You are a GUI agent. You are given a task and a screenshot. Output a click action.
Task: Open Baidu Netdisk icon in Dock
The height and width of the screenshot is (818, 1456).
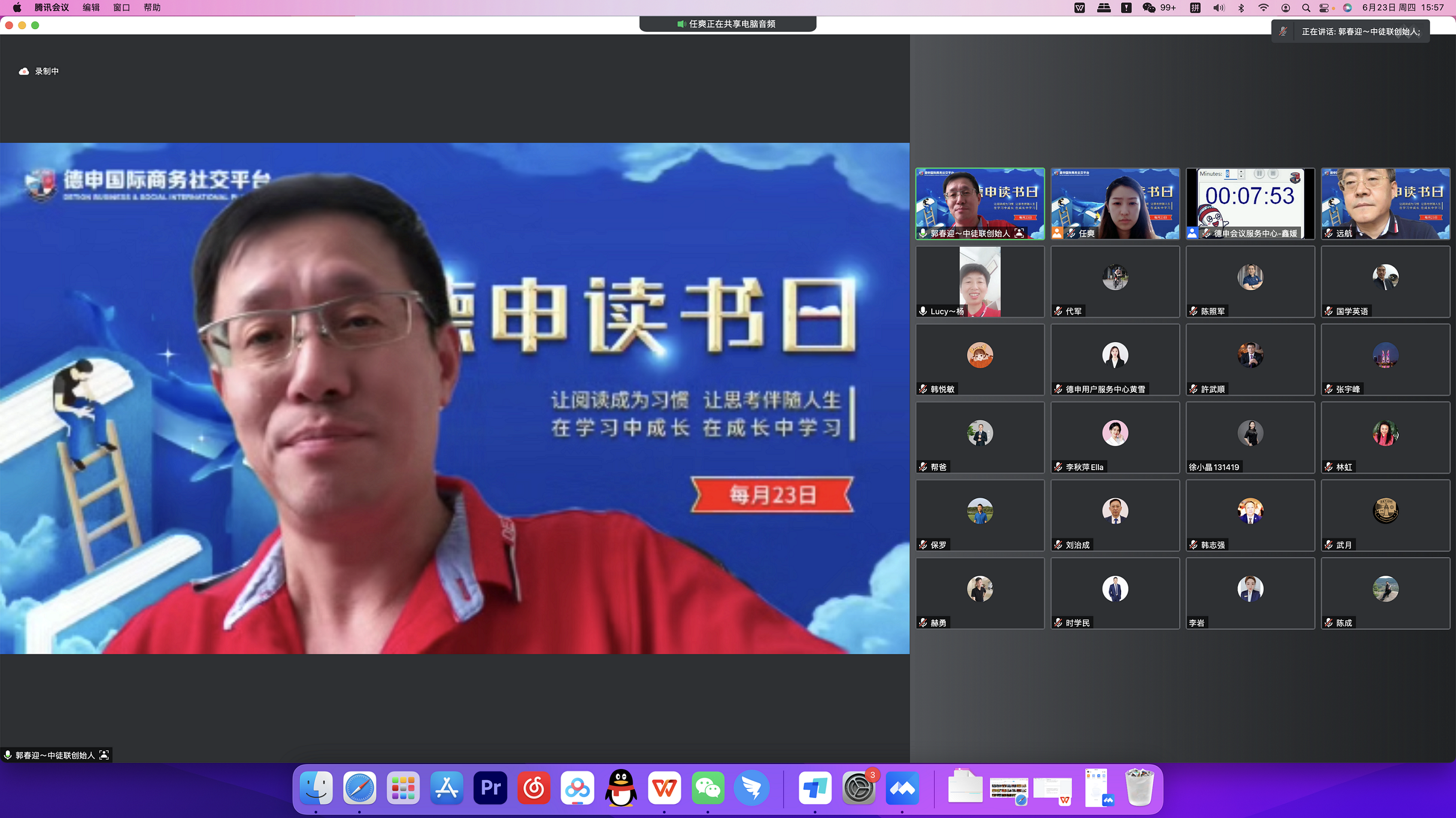[x=577, y=787]
